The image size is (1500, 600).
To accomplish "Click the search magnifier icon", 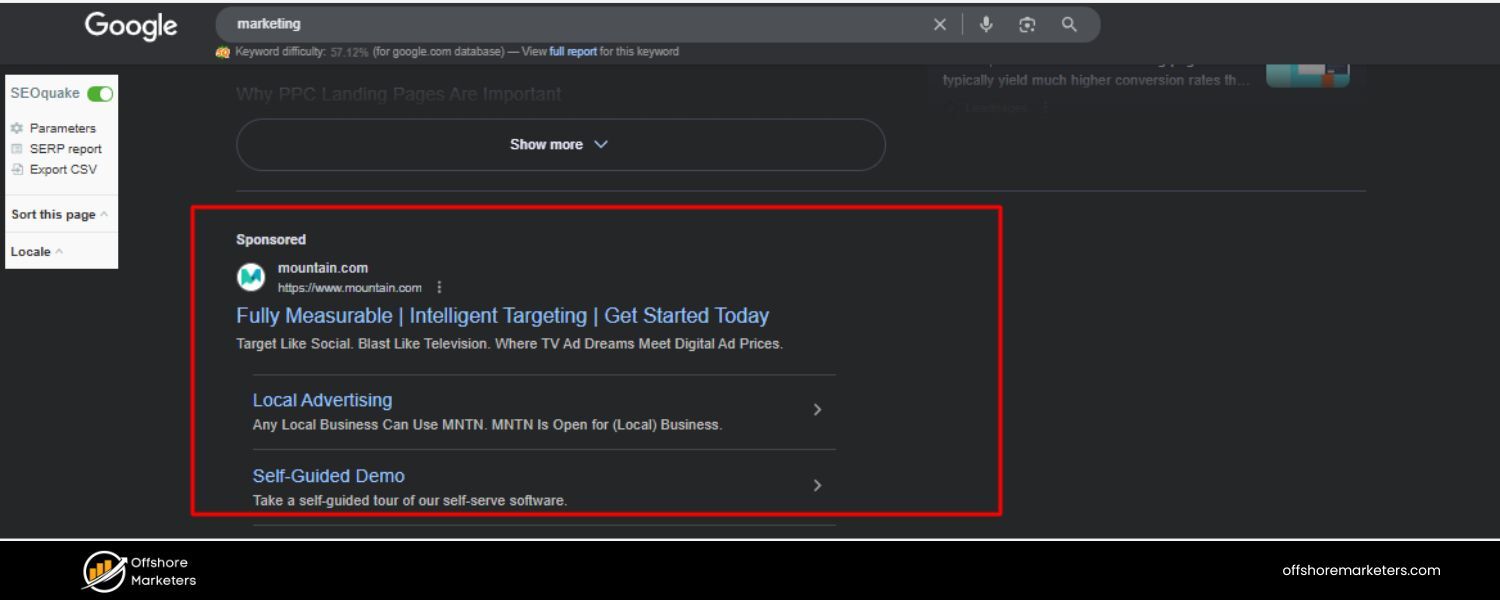I will pos(1068,24).
